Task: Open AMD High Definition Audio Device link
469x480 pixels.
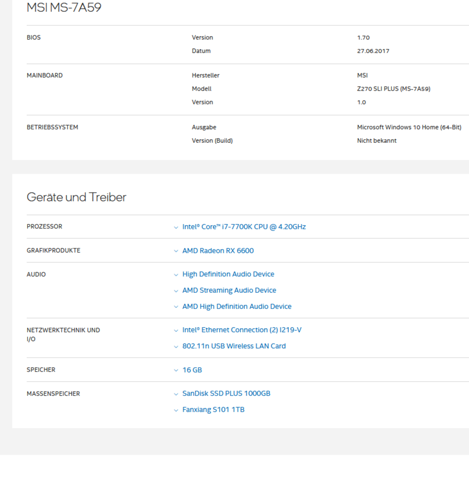Action: pos(237,306)
